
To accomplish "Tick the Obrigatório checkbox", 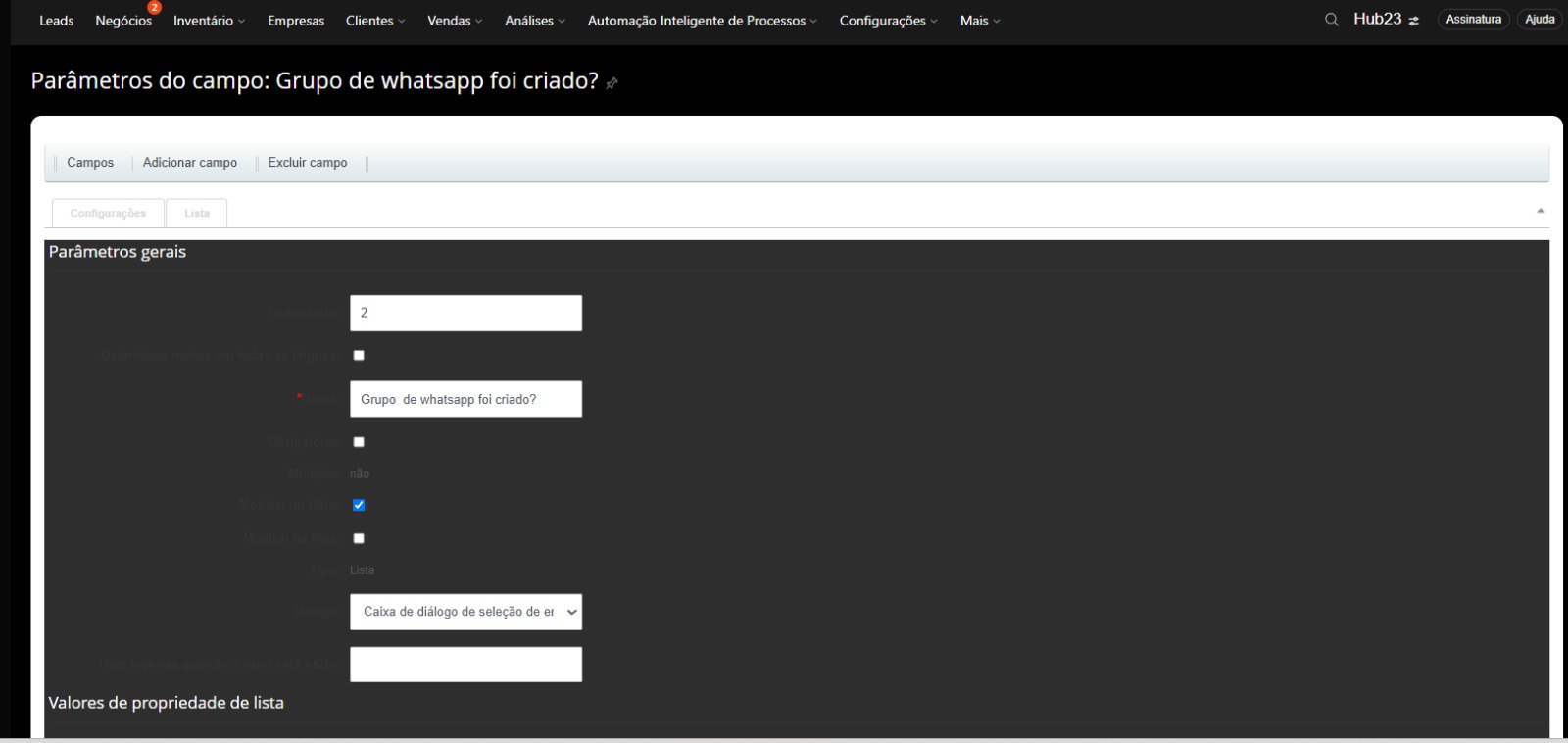I will coord(359,442).
